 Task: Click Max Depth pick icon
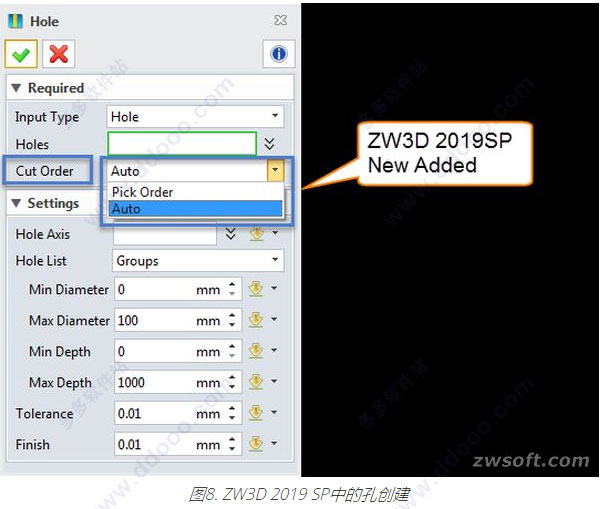point(256,382)
